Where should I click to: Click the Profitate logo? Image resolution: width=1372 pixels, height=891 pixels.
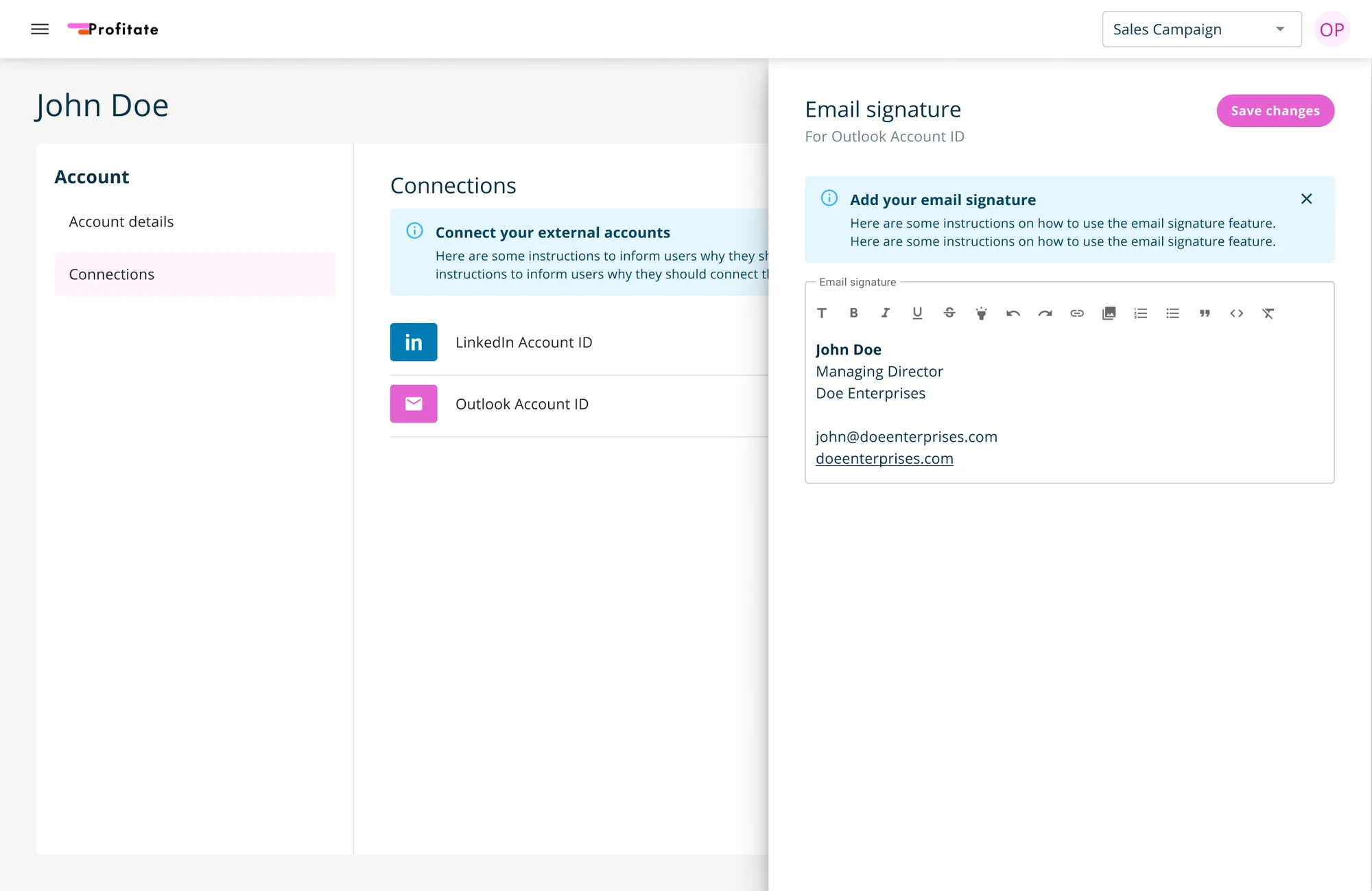[113, 29]
